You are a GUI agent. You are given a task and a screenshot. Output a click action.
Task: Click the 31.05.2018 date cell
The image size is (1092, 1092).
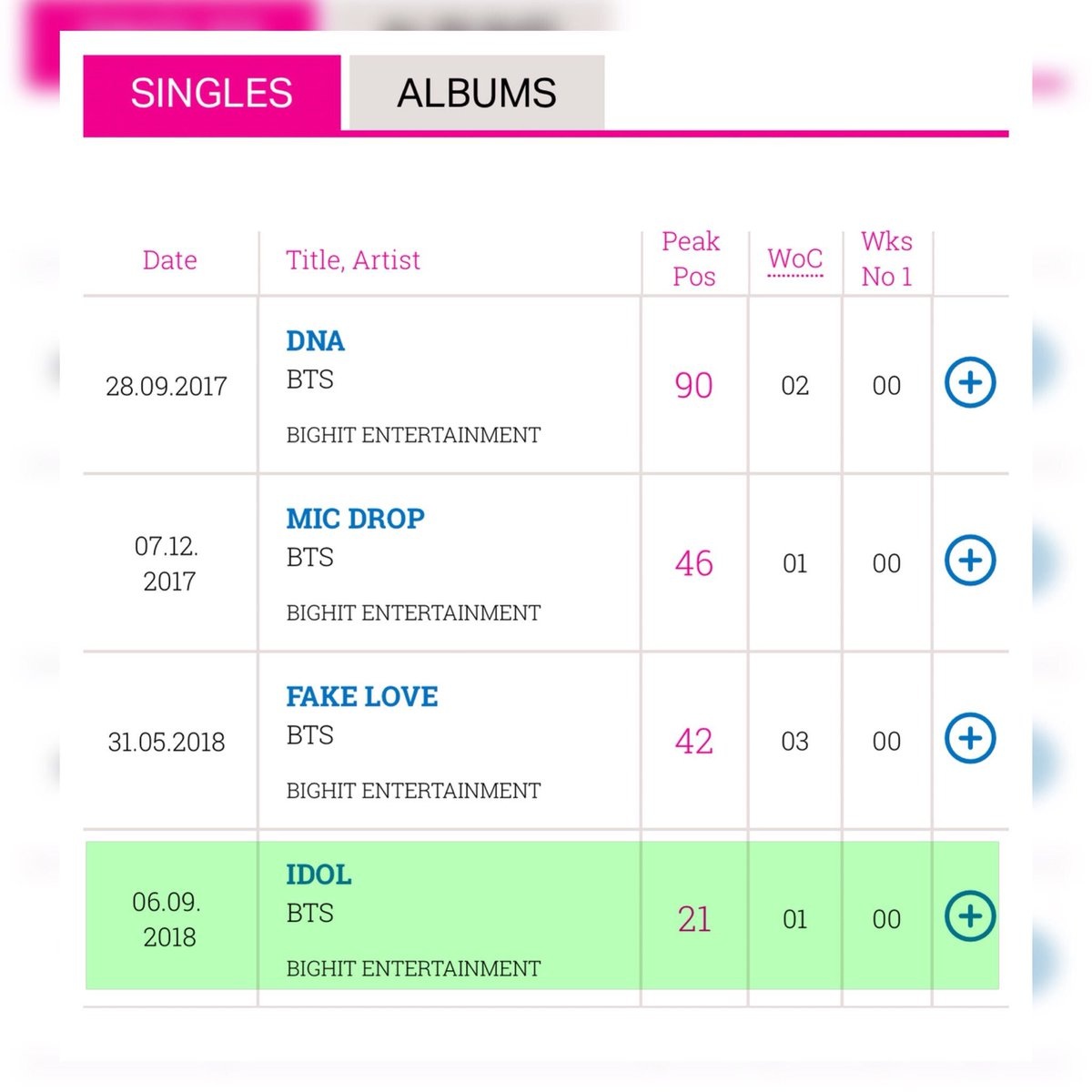pyautogui.click(x=167, y=742)
